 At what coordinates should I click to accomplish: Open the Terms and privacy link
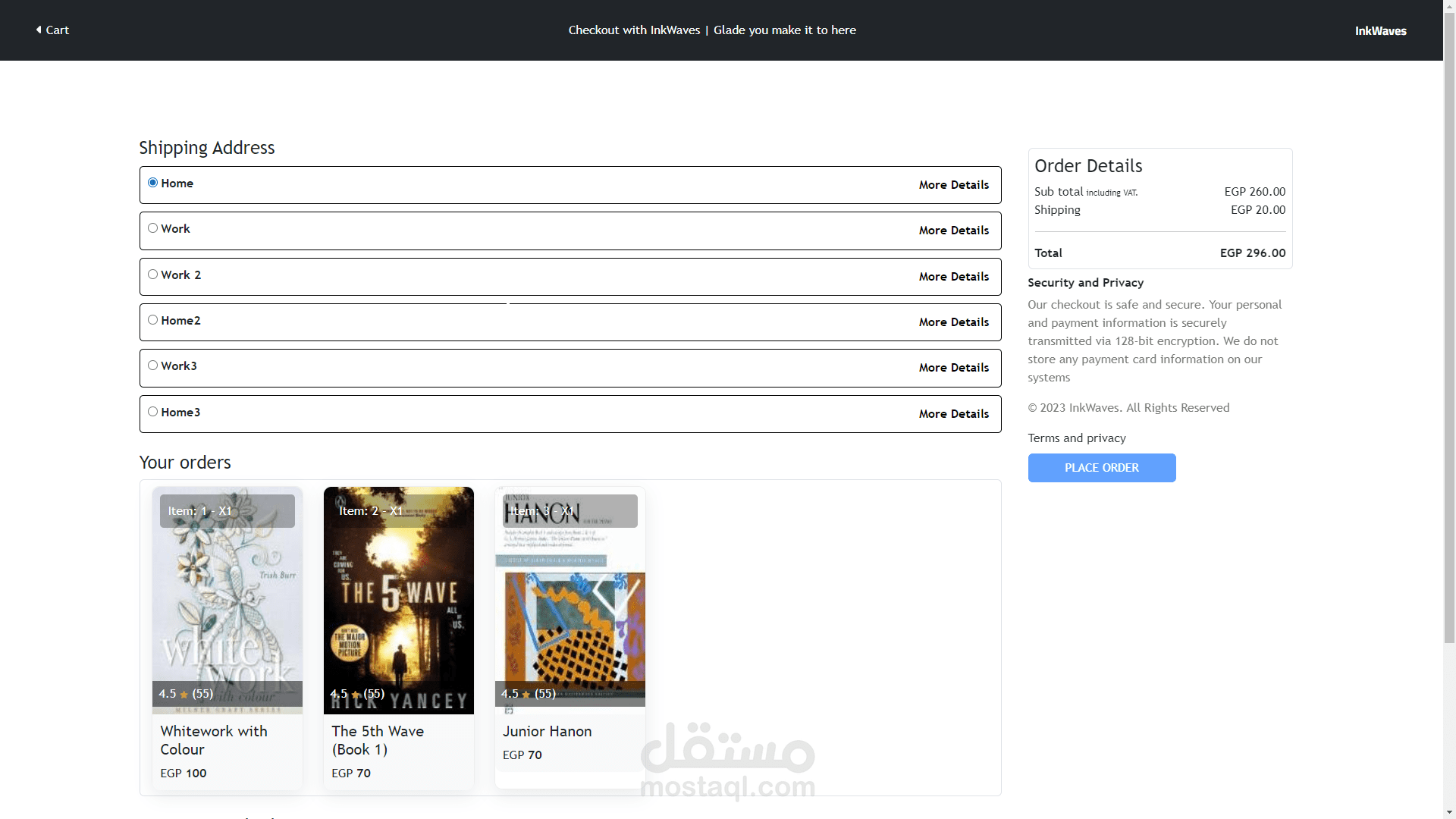pyautogui.click(x=1076, y=438)
